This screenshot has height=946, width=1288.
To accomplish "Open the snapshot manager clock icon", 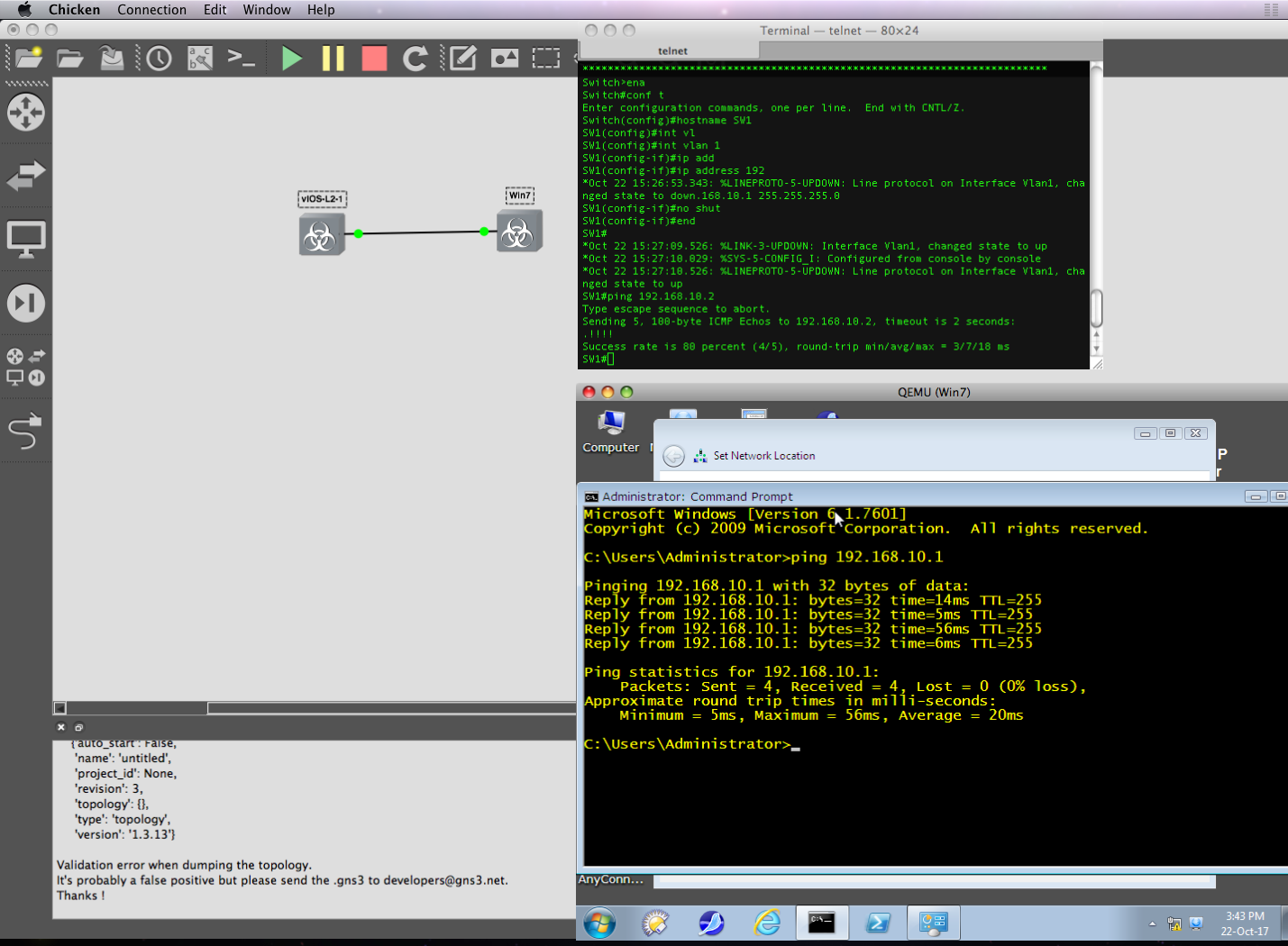I will coord(160,59).
